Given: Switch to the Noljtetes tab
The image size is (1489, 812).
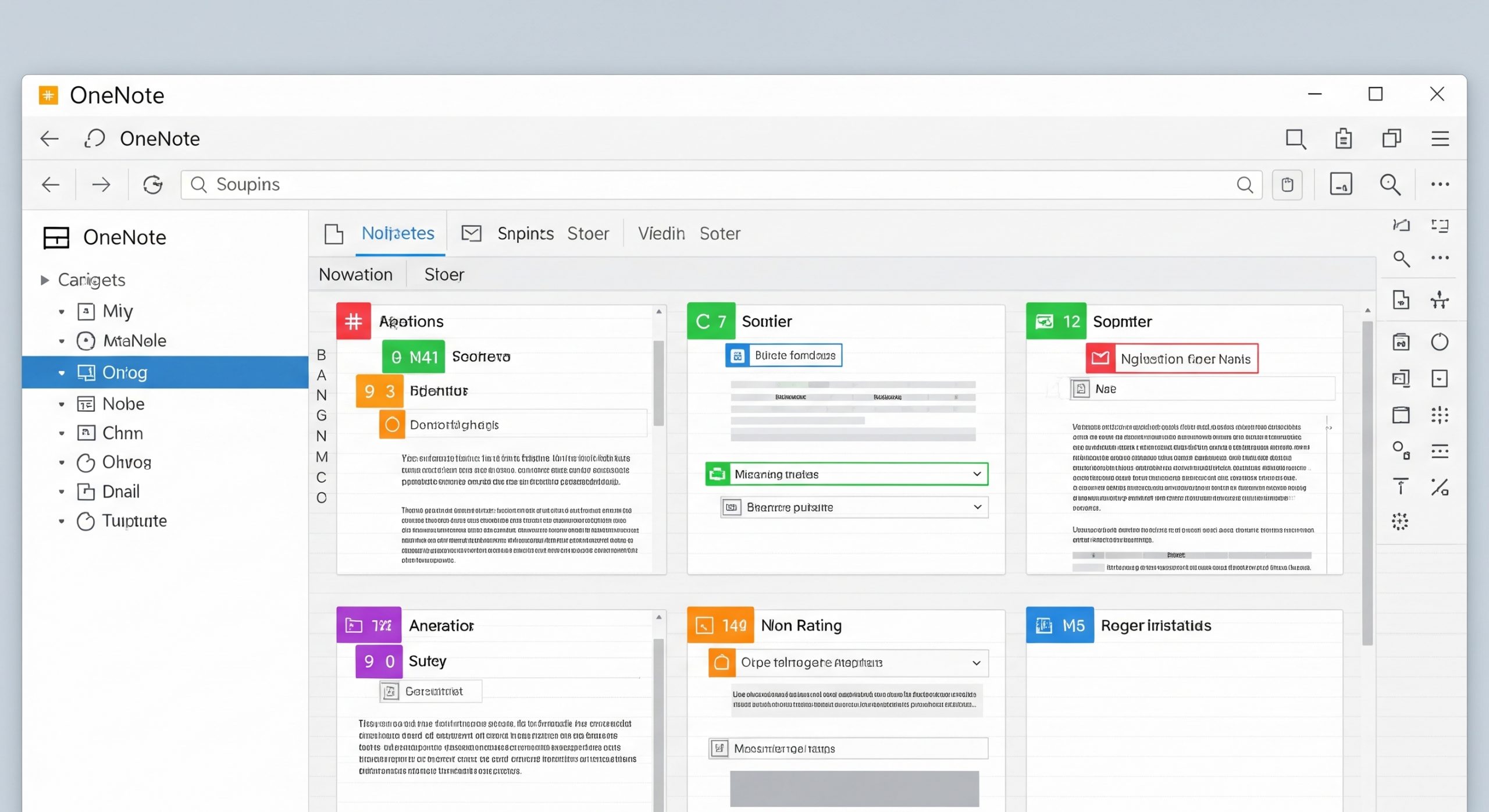Looking at the screenshot, I should click(x=398, y=233).
